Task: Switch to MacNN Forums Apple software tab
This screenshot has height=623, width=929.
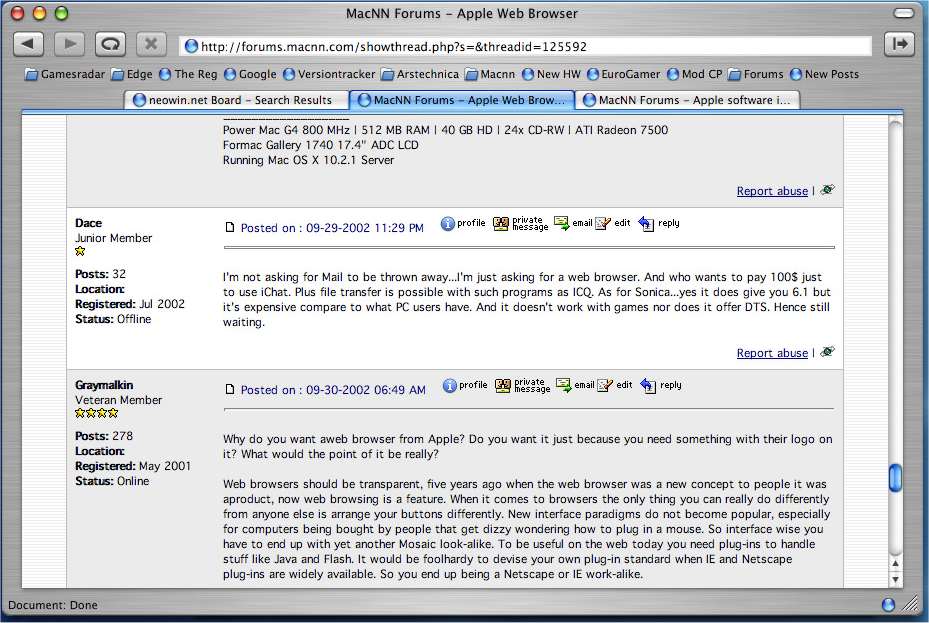Action: (687, 100)
